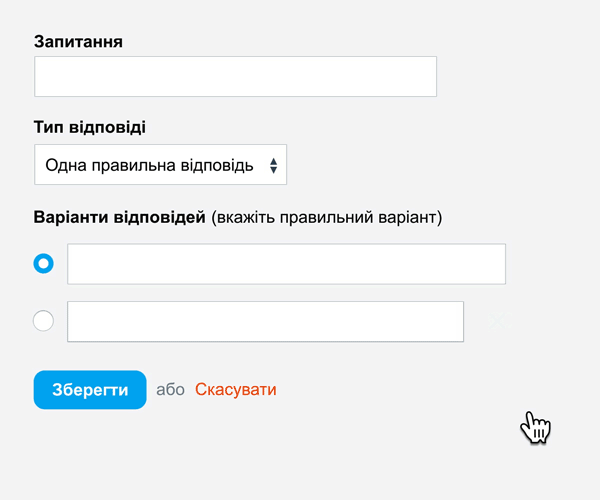Mark the second answer as correct
This screenshot has width=600, height=500.
[x=43, y=321]
